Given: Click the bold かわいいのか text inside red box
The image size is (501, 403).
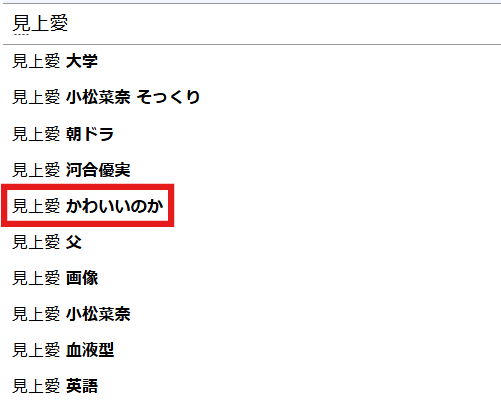Looking at the screenshot, I should (114, 206).
